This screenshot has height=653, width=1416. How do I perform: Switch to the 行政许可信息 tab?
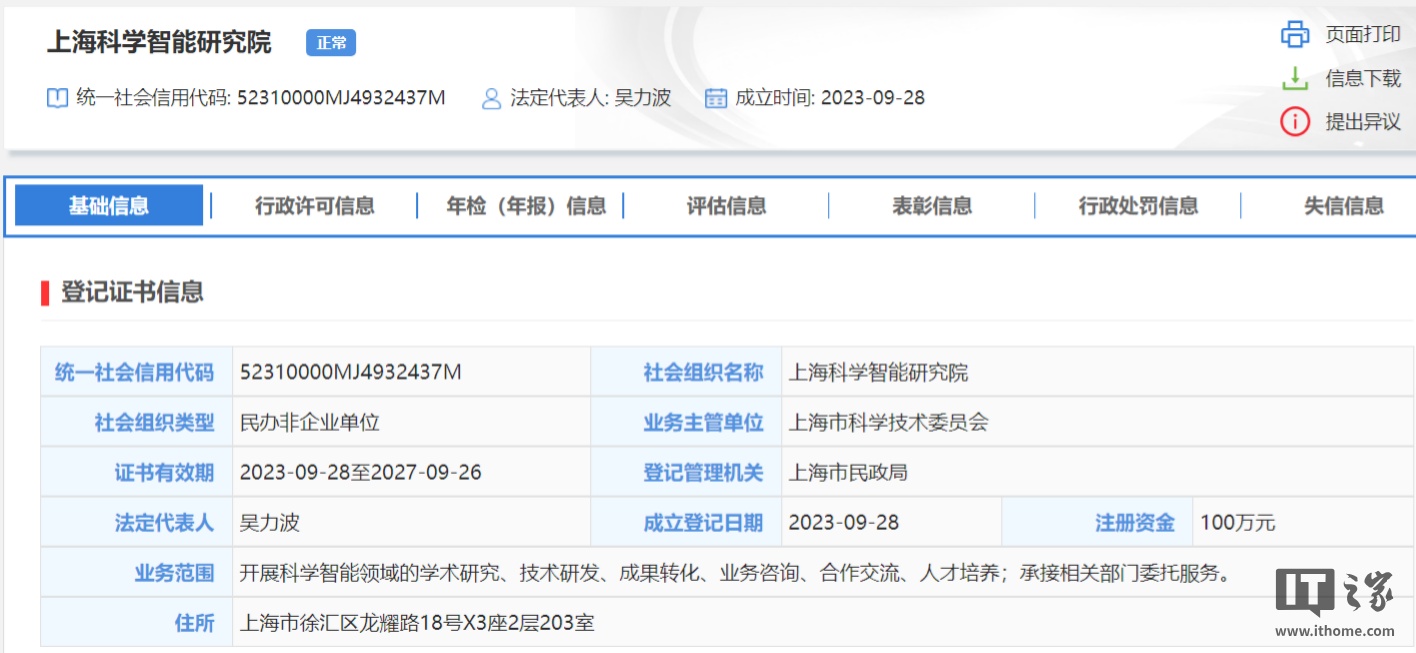(314, 206)
